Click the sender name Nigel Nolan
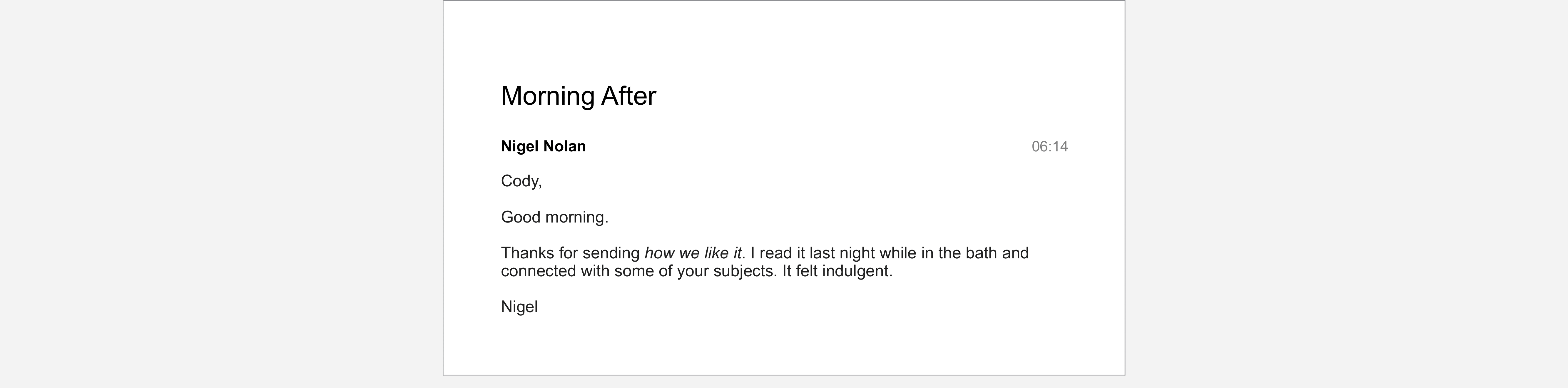This screenshot has height=388, width=1568. click(x=543, y=146)
